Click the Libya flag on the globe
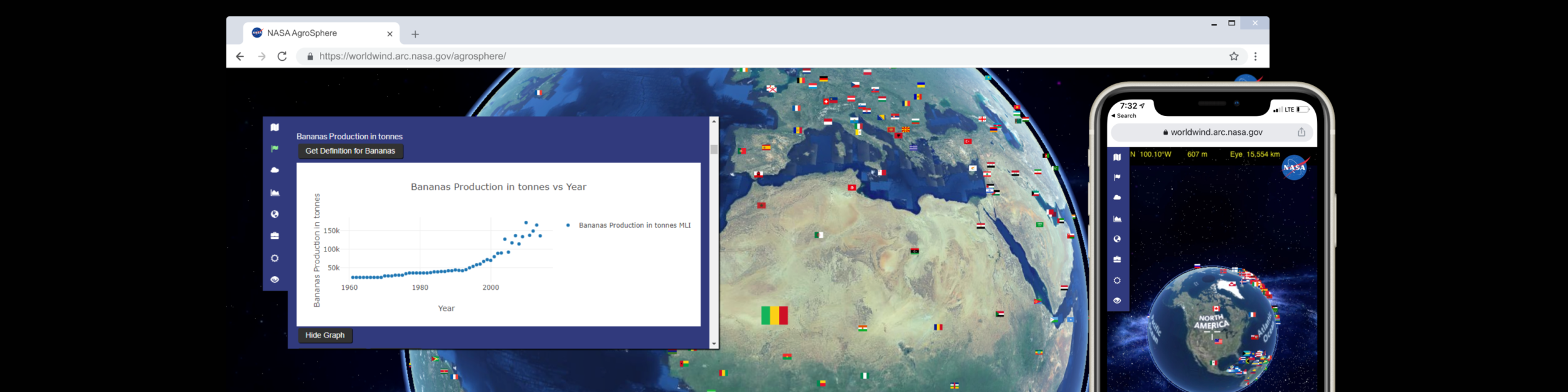1568x392 pixels. click(x=914, y=251)
